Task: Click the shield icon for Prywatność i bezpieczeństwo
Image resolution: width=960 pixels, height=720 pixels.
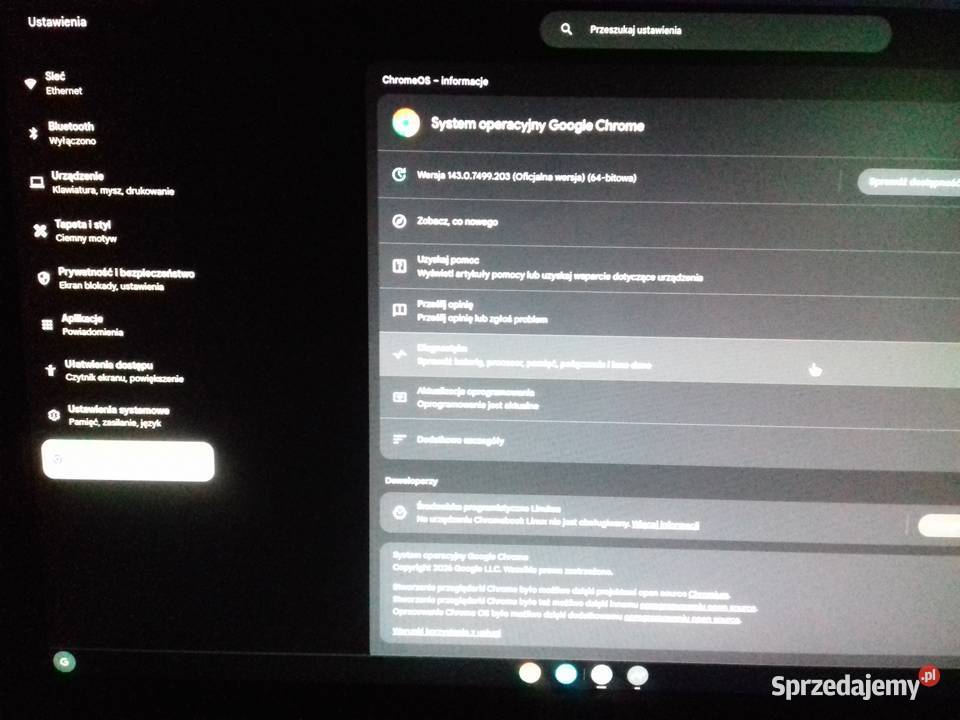Action: [43, 278]
